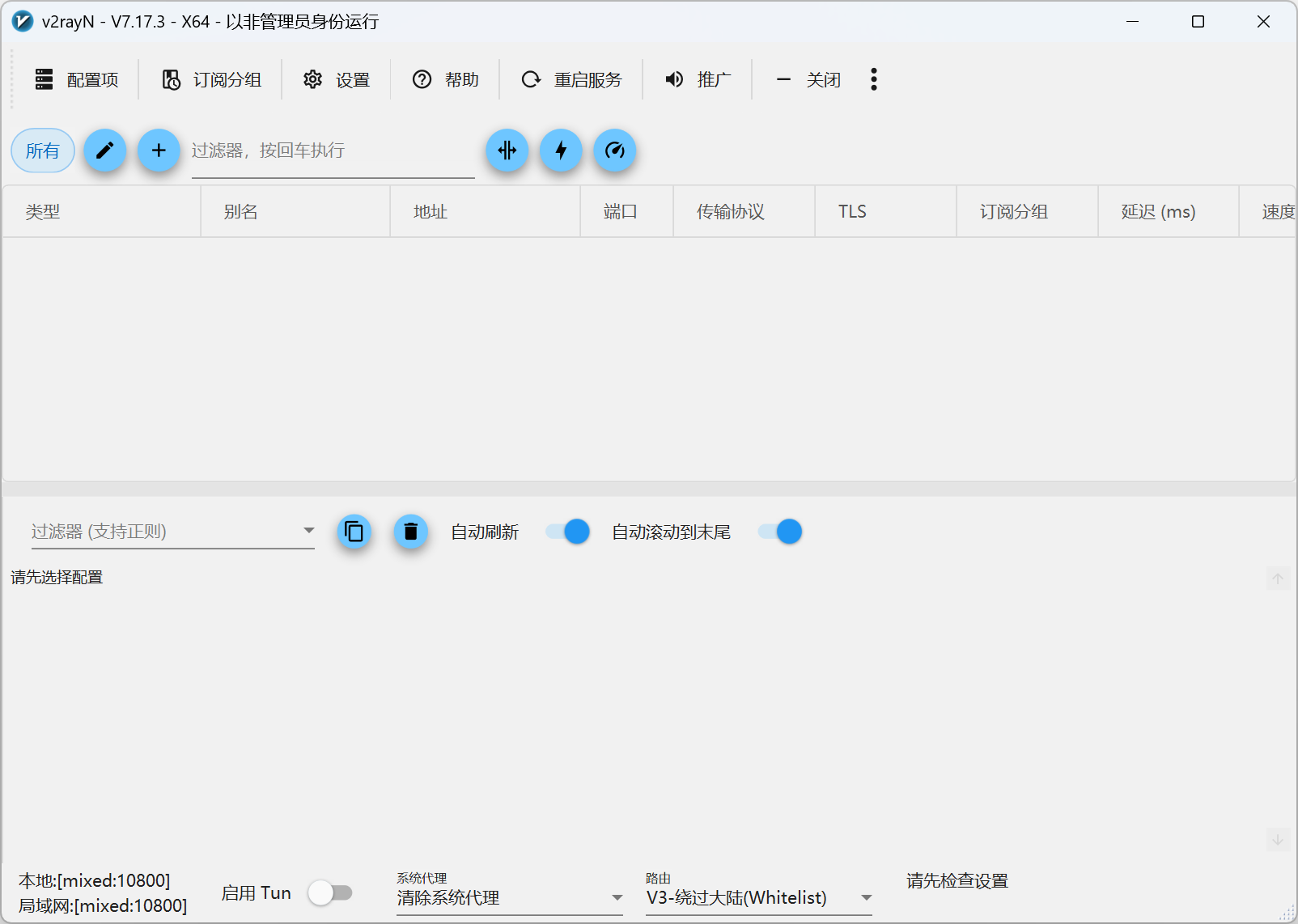The image size is (1298, 924).
Task: Sort by the TLS column header
Action: click(x=886, y=212)
